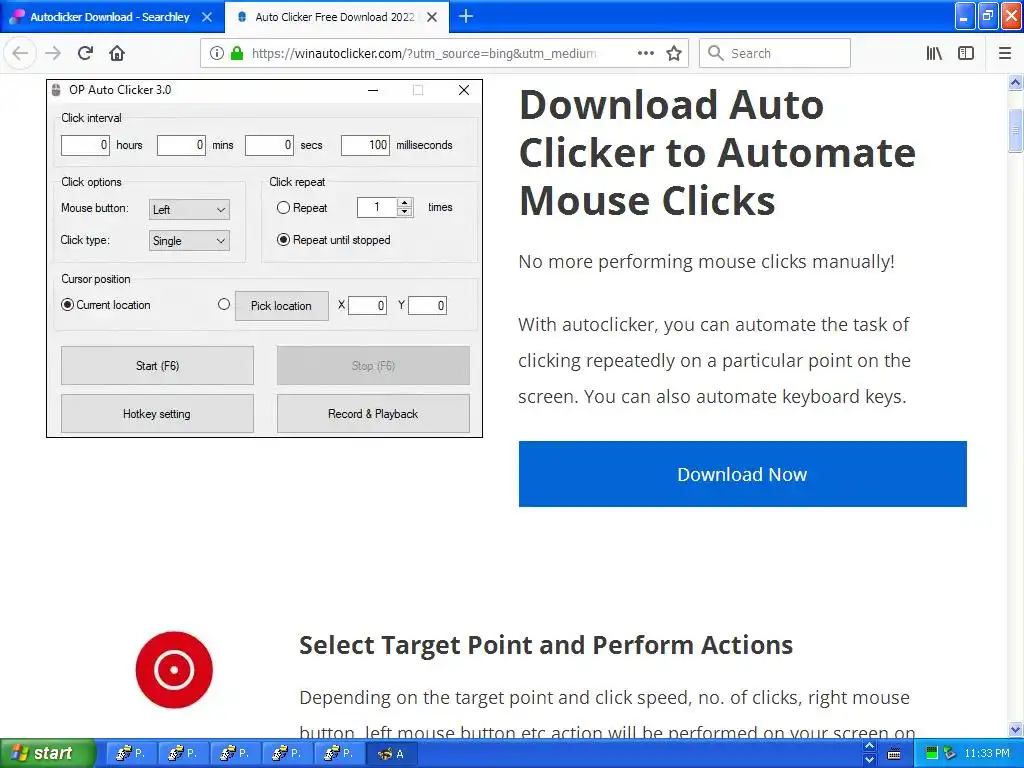Select the Repeat radio button

click(283, 208)
